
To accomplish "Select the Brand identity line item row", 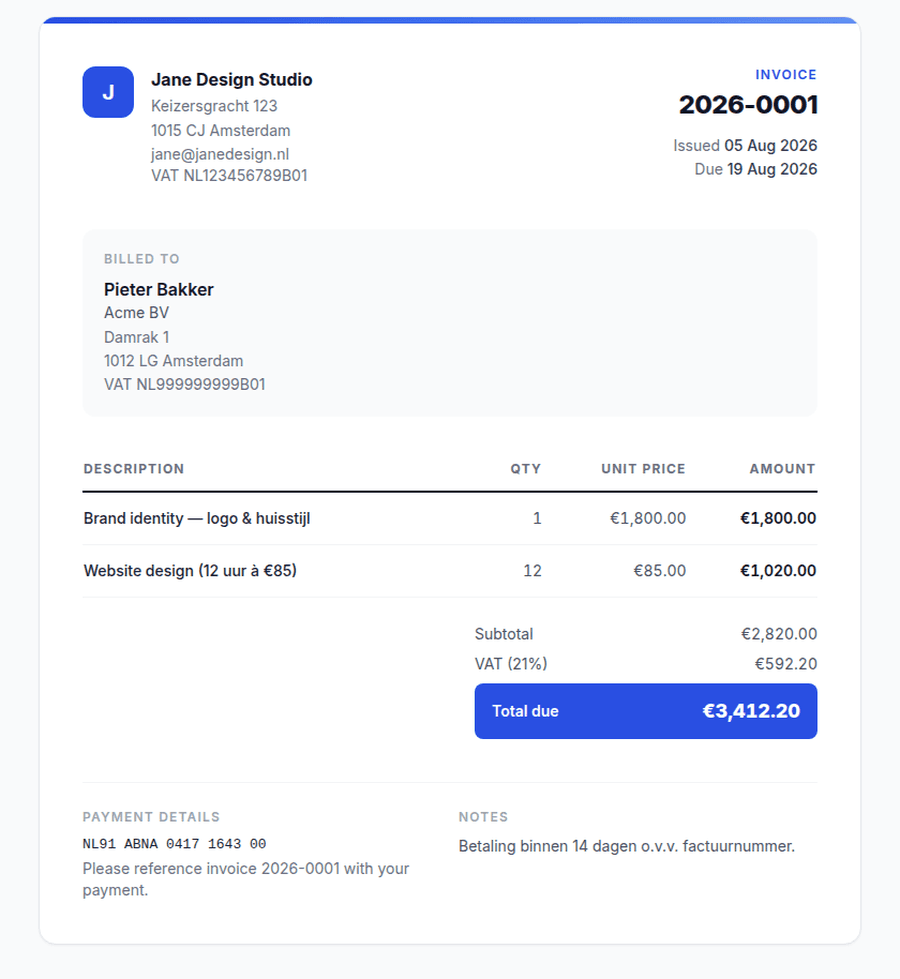I will [x=450, y=518].
